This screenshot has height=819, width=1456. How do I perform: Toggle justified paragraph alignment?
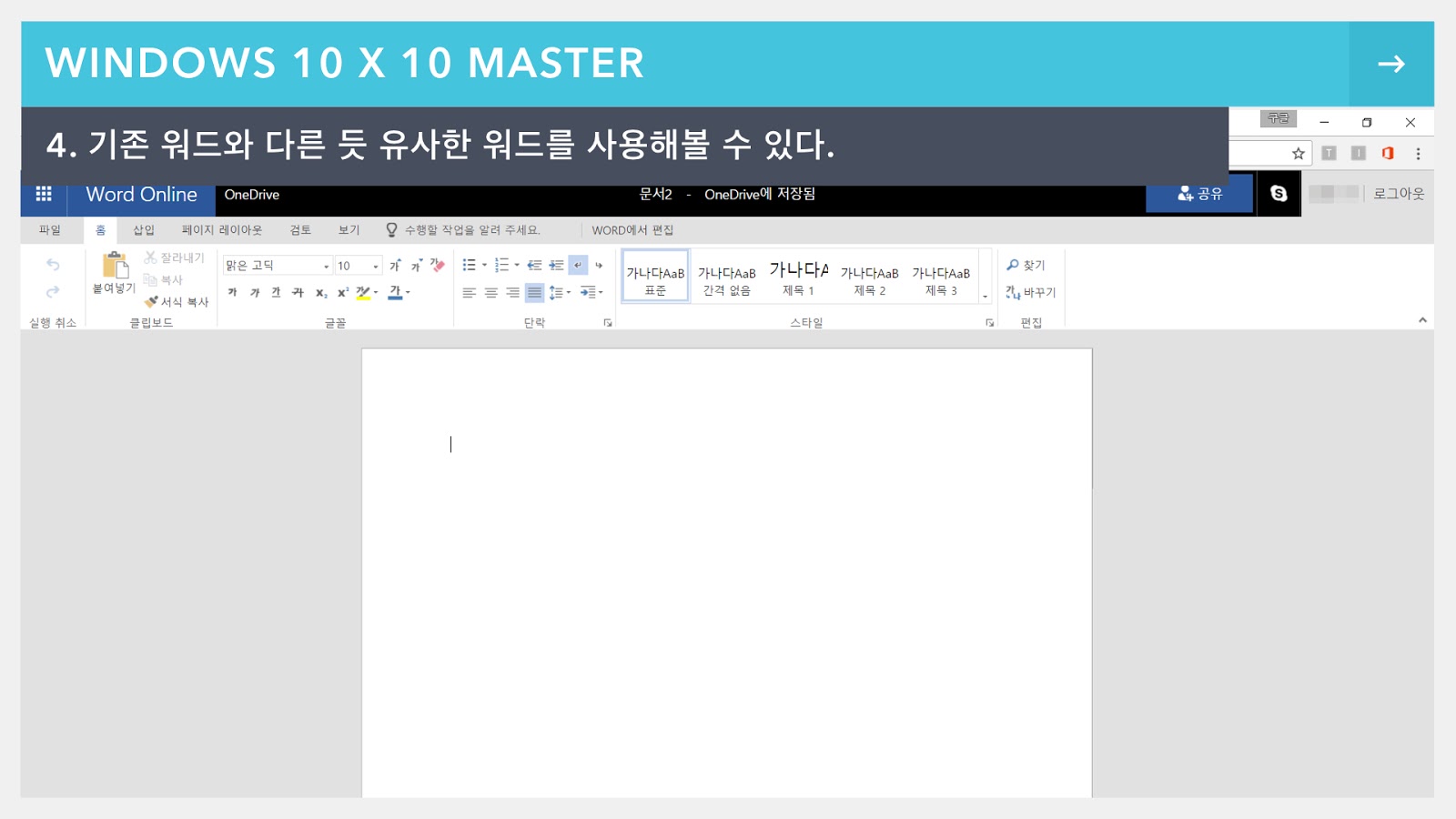click(534, 293)
